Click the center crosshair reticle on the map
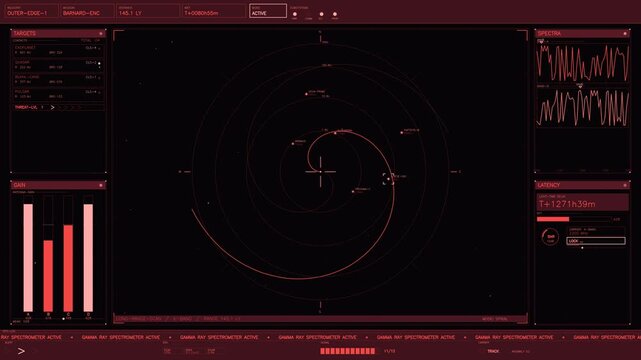Image resolution: width=641 pixels, height=360 pixels. point(320,172)
